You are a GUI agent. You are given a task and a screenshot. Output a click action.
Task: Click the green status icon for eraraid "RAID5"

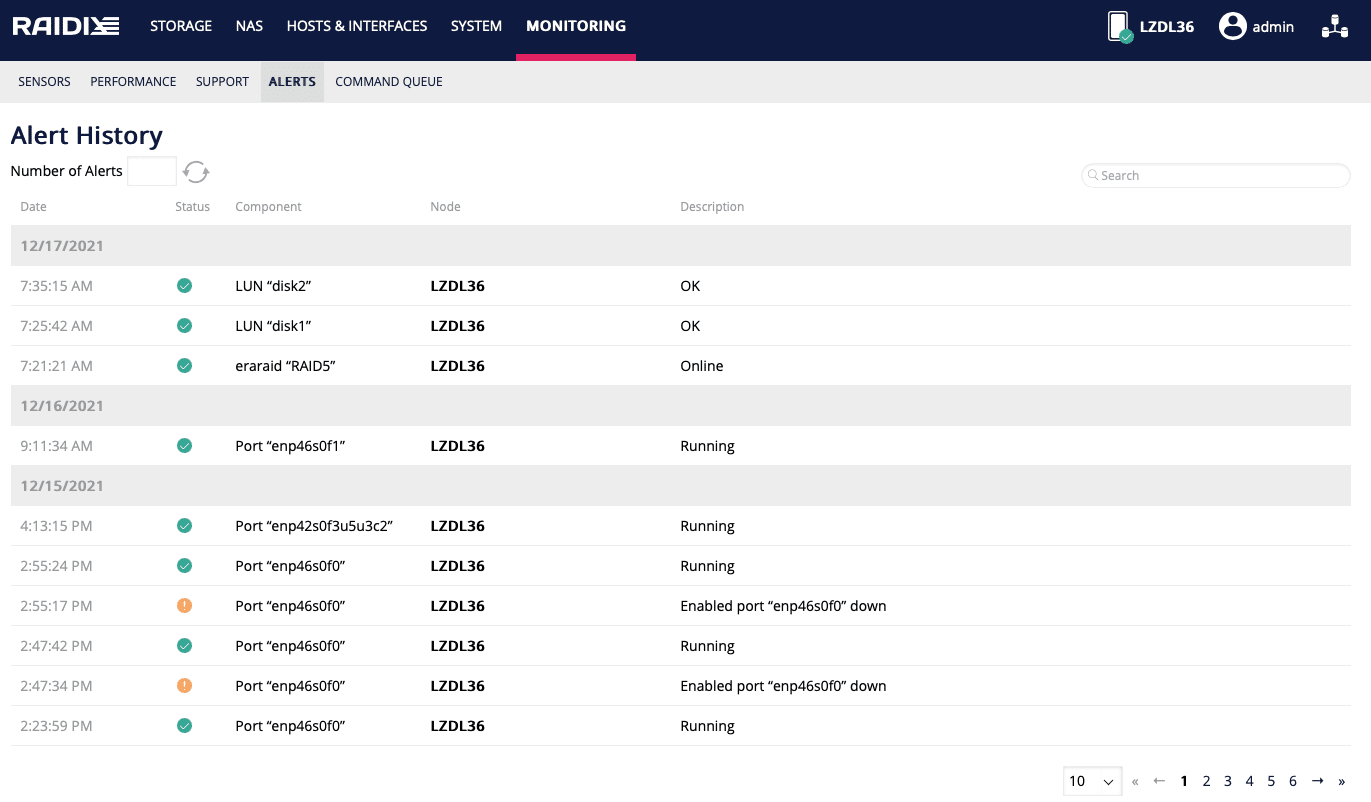(x=184, y=366)
